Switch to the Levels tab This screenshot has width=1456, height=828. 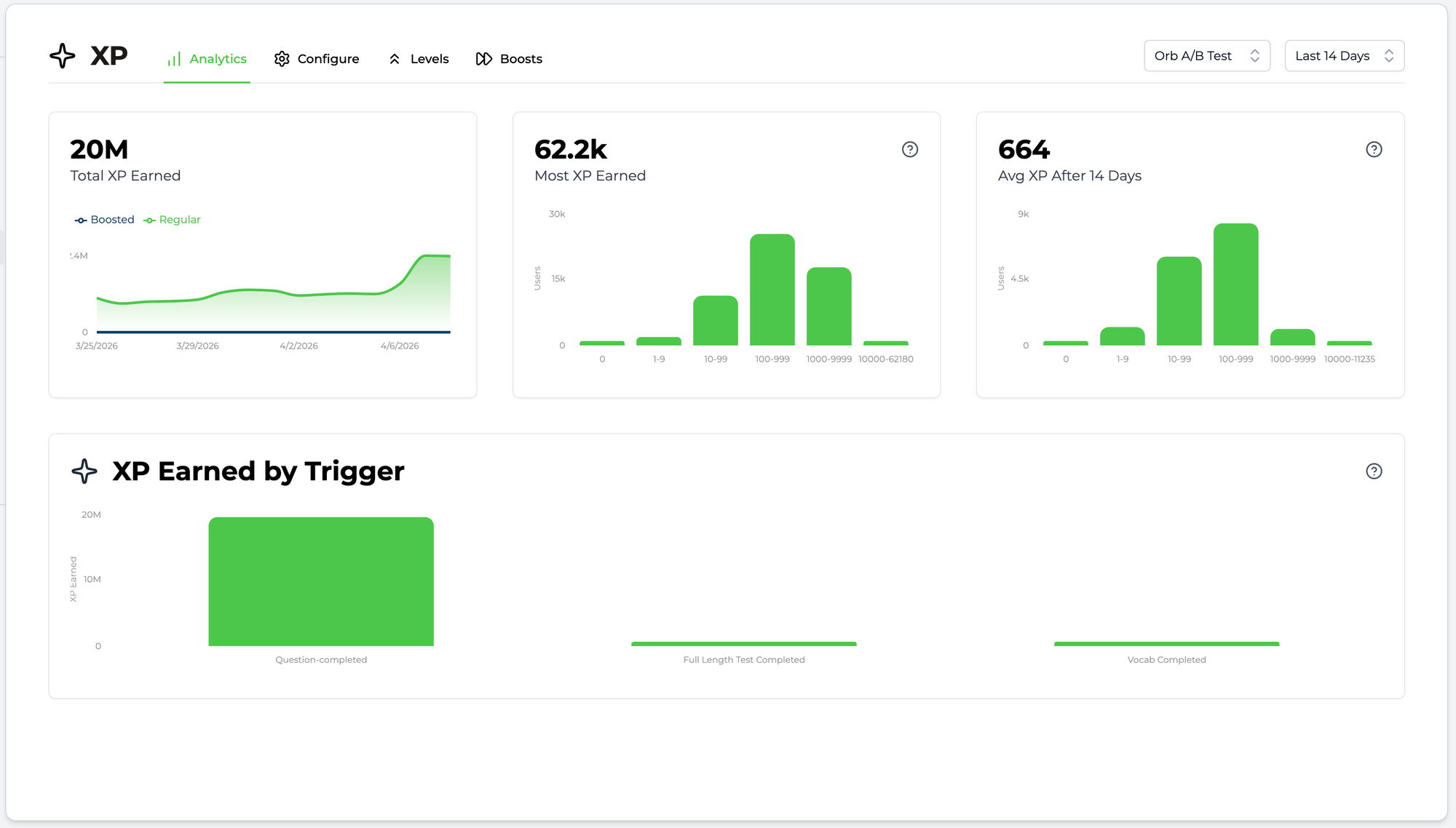tap(429, 59)
